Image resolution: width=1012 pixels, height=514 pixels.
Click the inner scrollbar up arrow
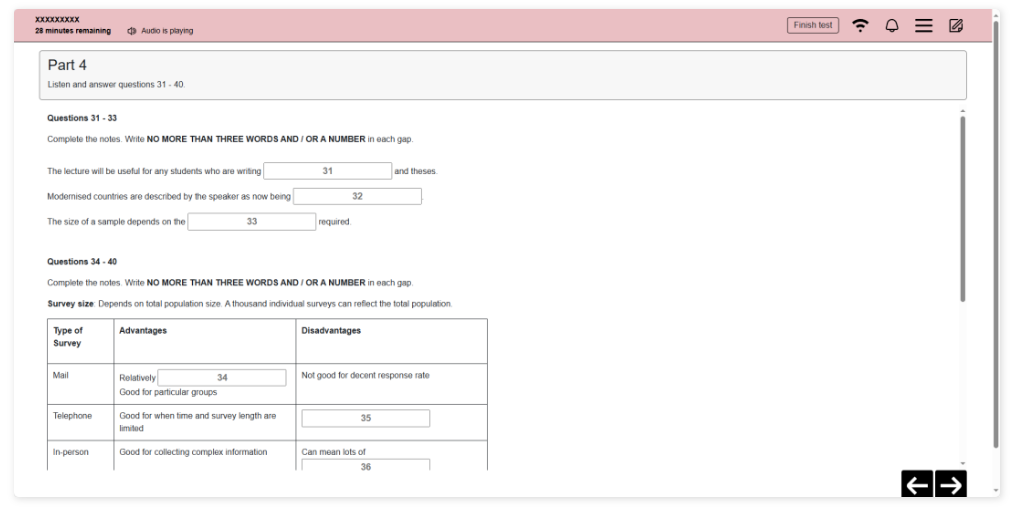pos(962,112)
